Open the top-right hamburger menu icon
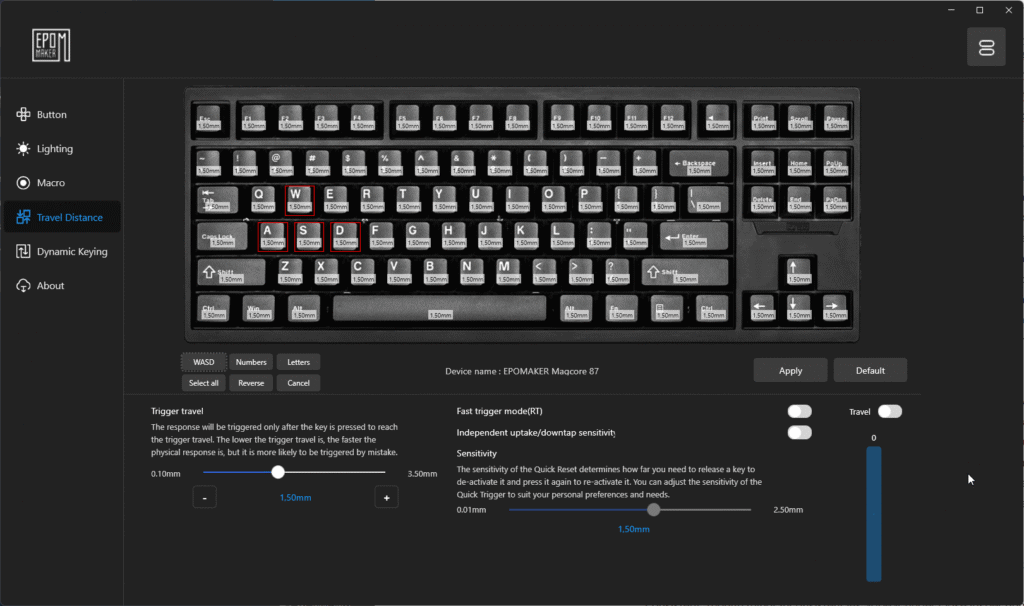Screen dimensions: 1024x606 (986, 47)
